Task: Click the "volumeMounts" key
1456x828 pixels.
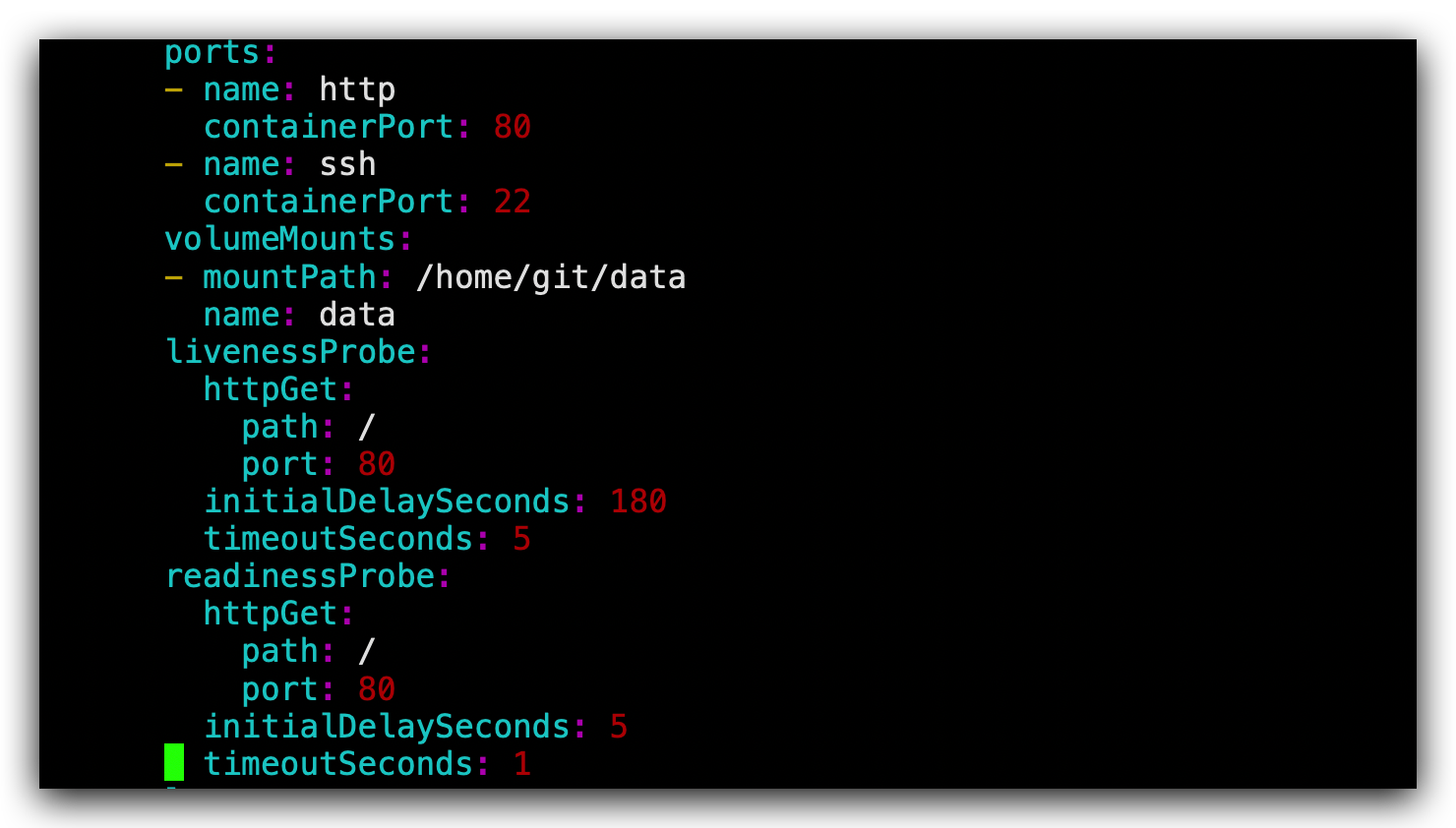Action: tap(279, 239)
